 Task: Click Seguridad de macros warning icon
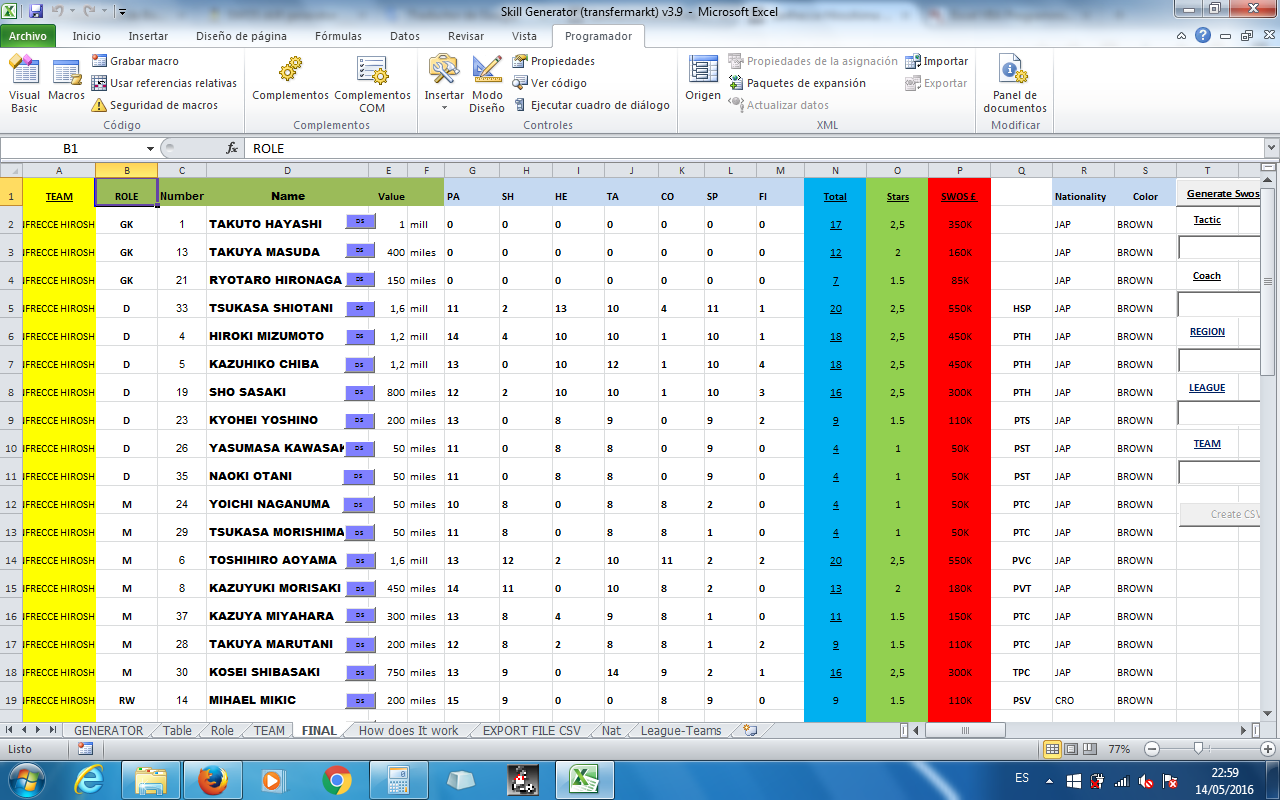99,105
